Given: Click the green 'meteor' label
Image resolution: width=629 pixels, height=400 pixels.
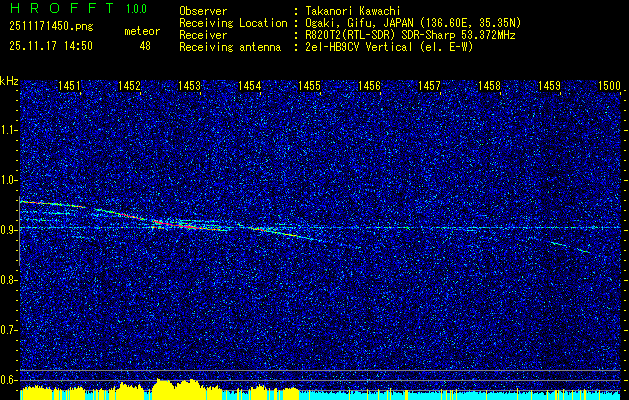Looking at the screenshot, I should pyautogui.click(x=142, y=31).
